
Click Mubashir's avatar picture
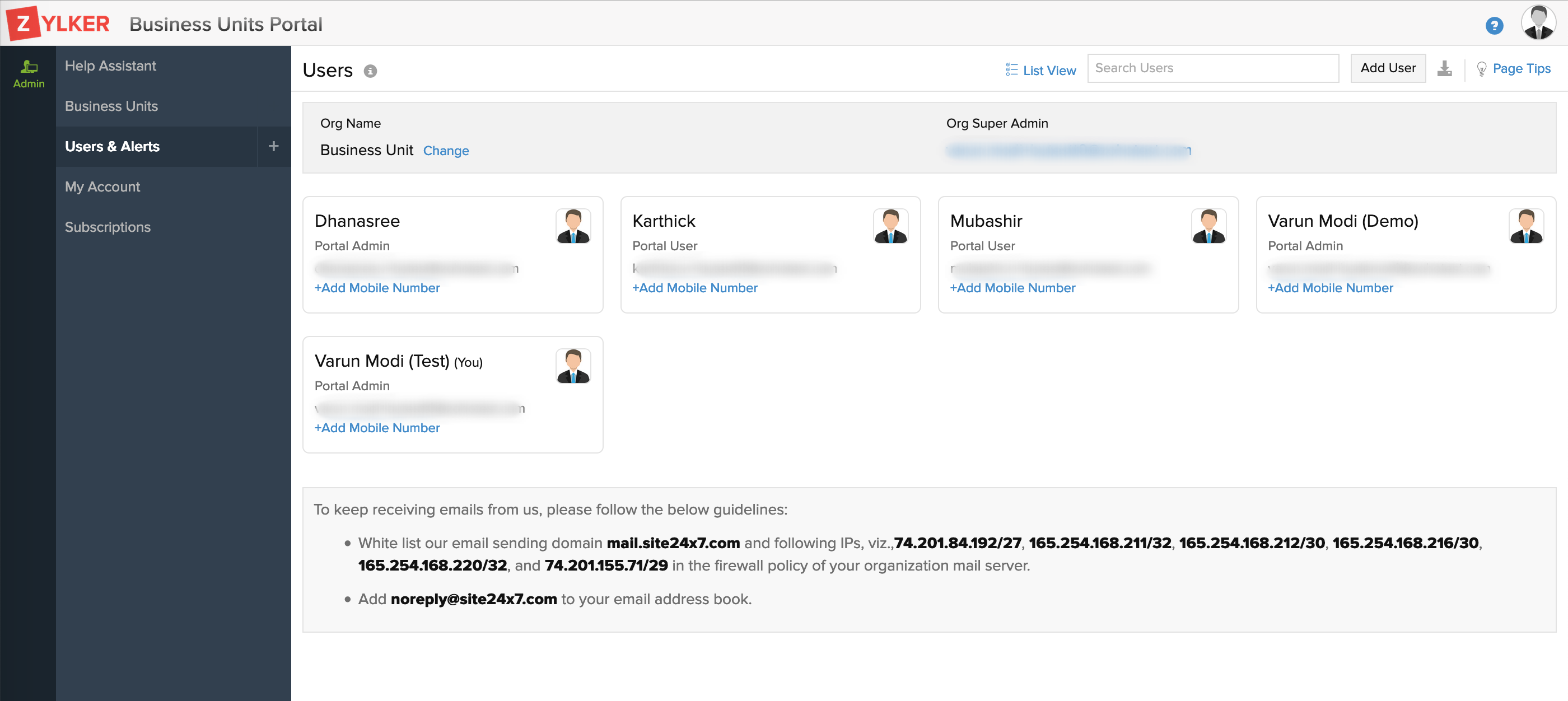tap(1208, 225)
